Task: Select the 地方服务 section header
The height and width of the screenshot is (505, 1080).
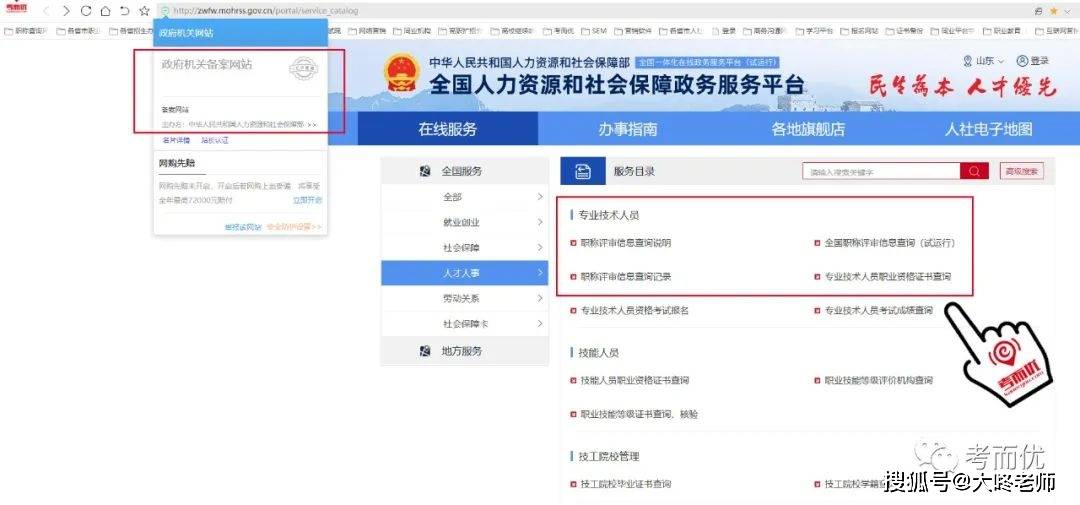Action: tap(465, 351)
